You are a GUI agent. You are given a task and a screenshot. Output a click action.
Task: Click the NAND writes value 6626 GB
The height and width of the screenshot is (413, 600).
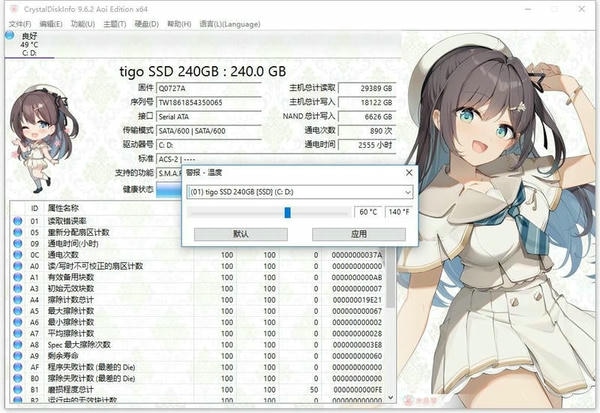tap(367, 117)
